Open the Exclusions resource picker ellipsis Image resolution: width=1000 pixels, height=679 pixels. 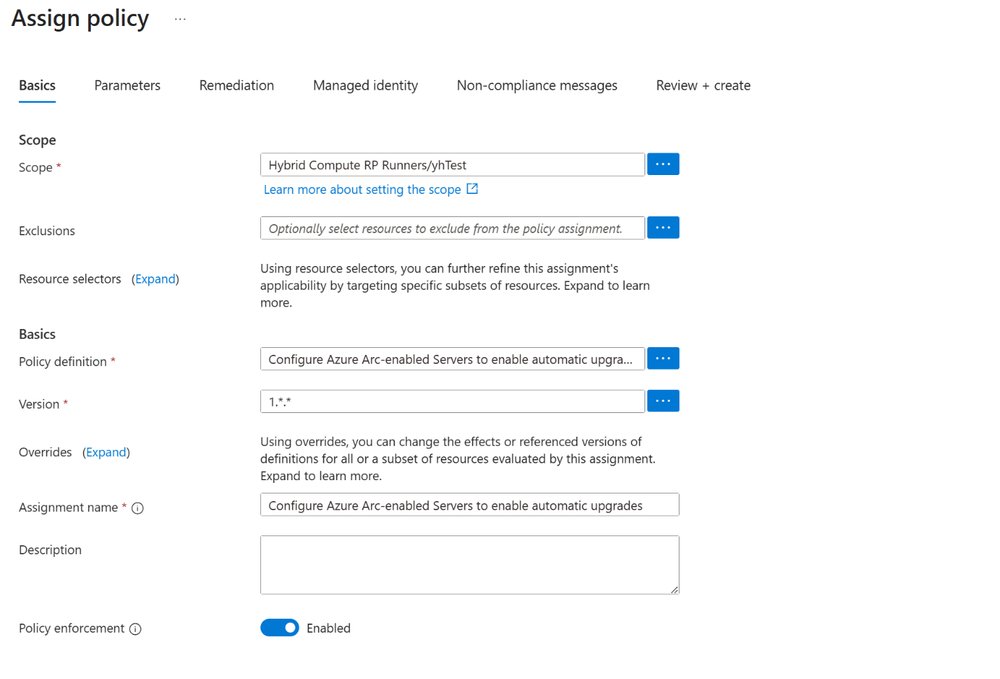click(663, 227)
